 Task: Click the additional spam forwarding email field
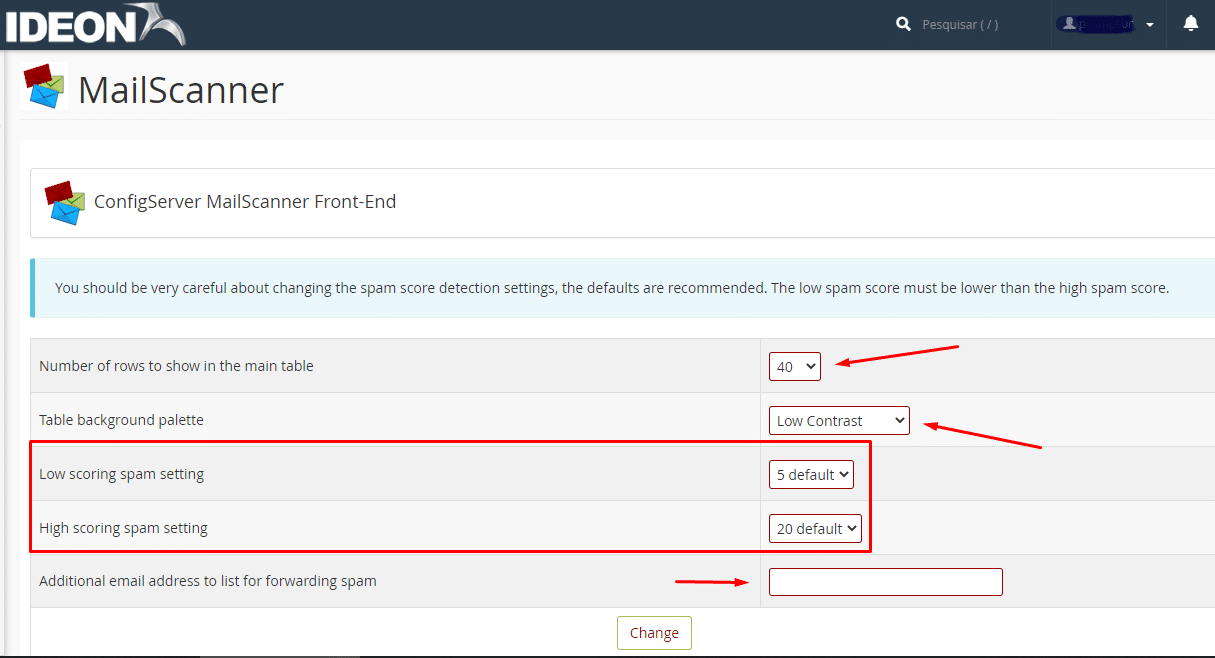(x=884, y=581)
